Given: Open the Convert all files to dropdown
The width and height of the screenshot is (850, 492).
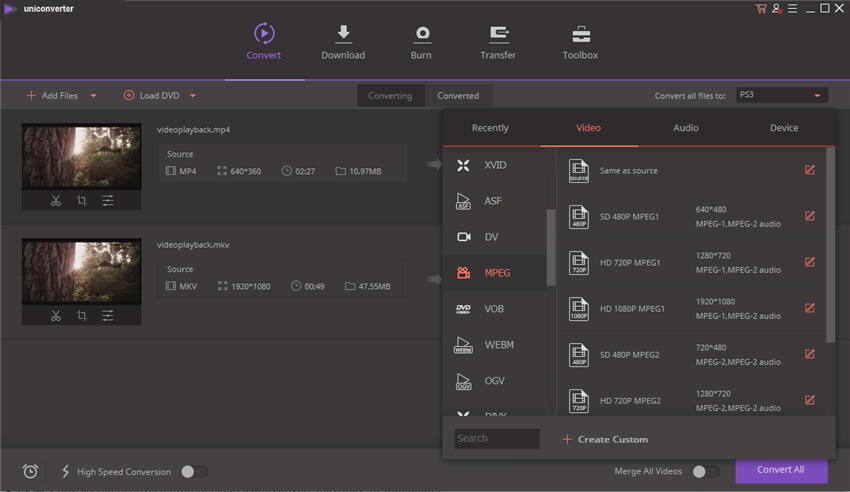Looking at the screenshot, I should (782, 95).
